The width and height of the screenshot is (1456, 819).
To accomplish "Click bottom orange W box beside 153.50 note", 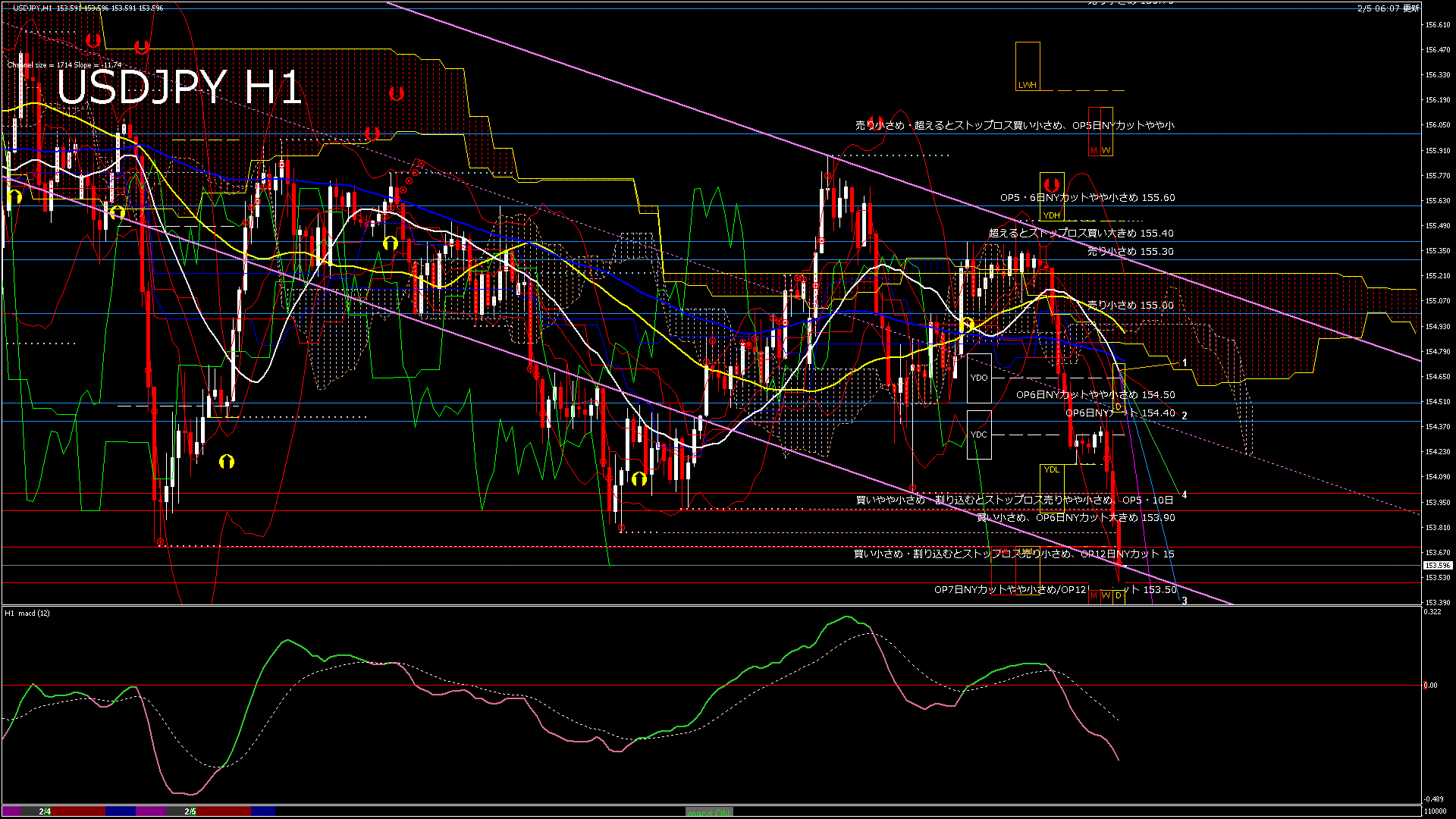I will 1106,596.
